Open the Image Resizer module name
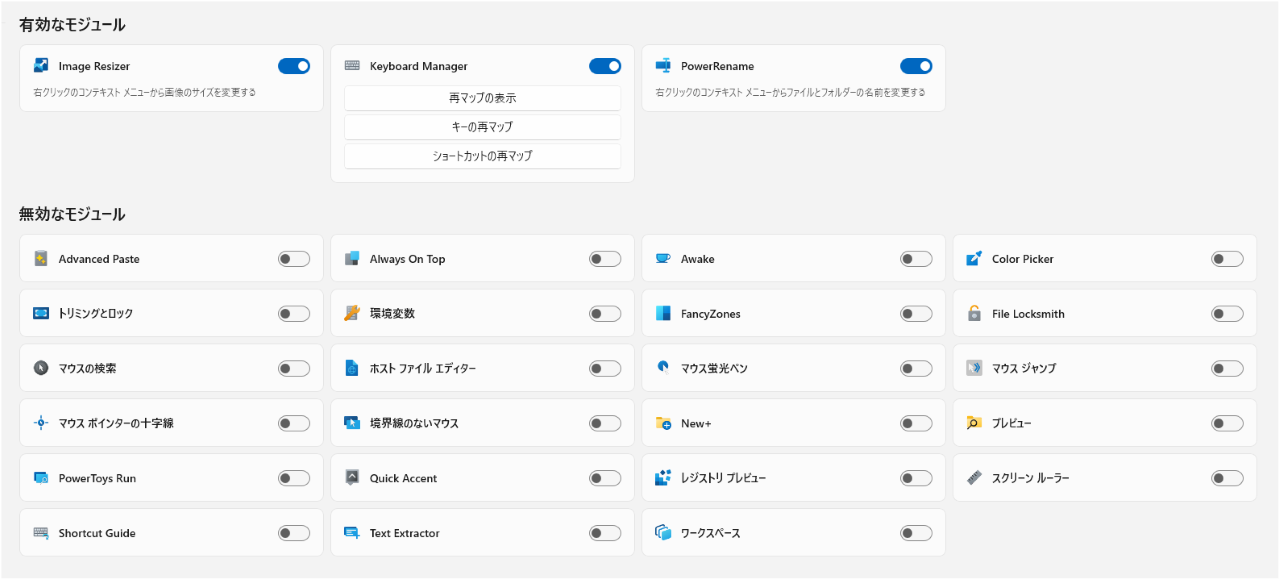The image size is (1280, 580). coord(94,66)
